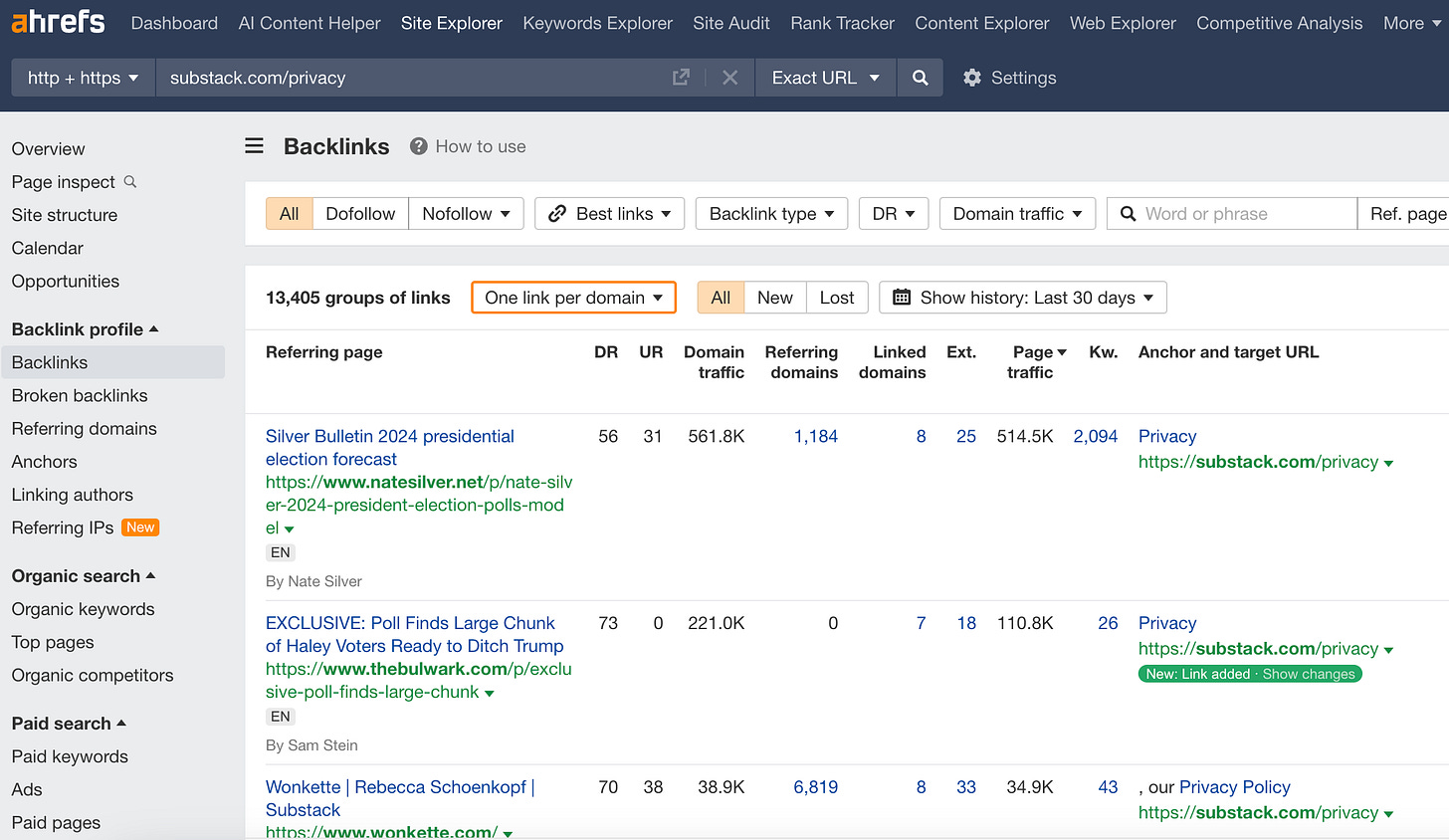Open EXCLUSIVE: Poll Finds Large Chunk article link

[415, 635]
